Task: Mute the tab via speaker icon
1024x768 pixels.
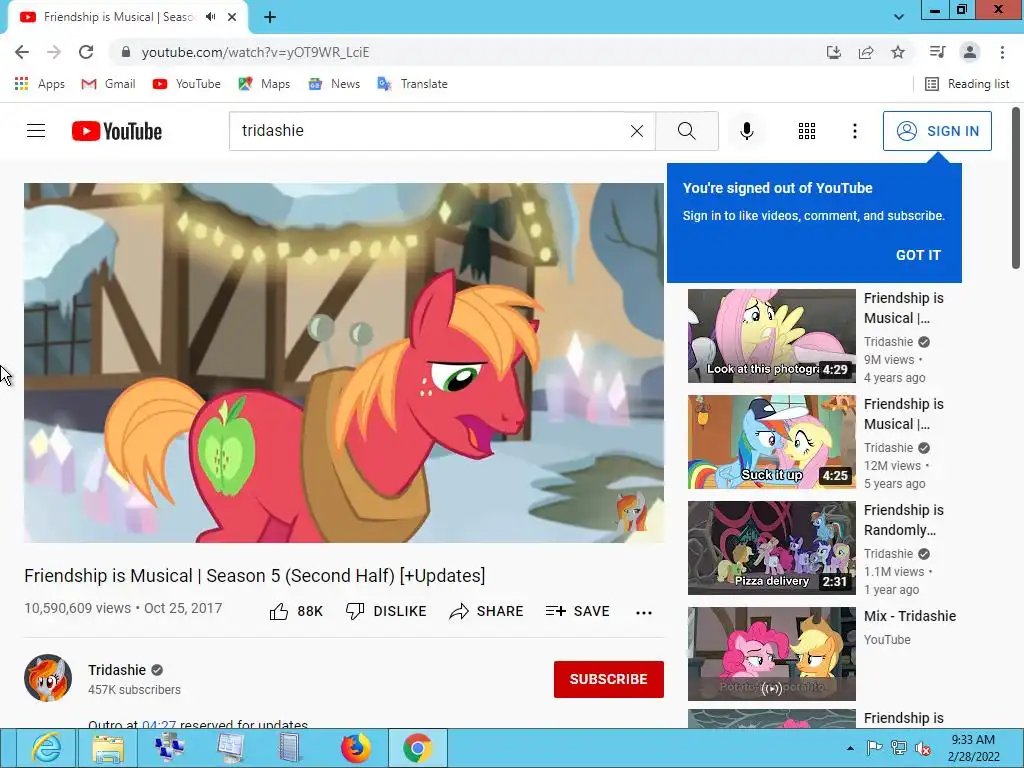Action: (x=210, y=17)
